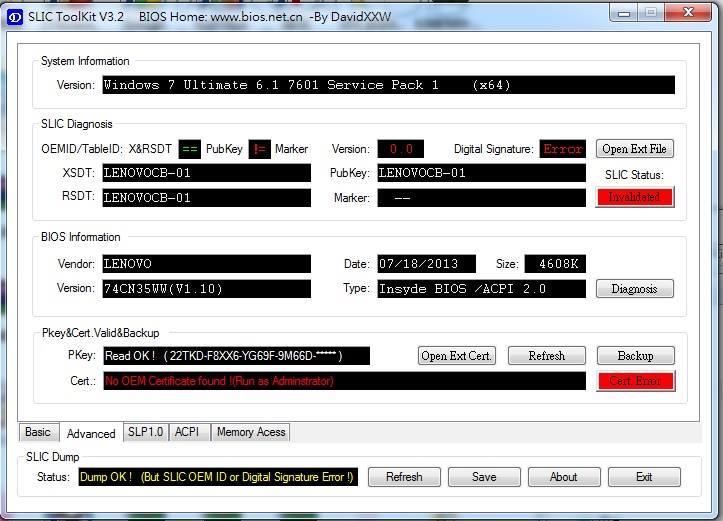Click the Insyde BIOS type field

[x=481, y=289]
